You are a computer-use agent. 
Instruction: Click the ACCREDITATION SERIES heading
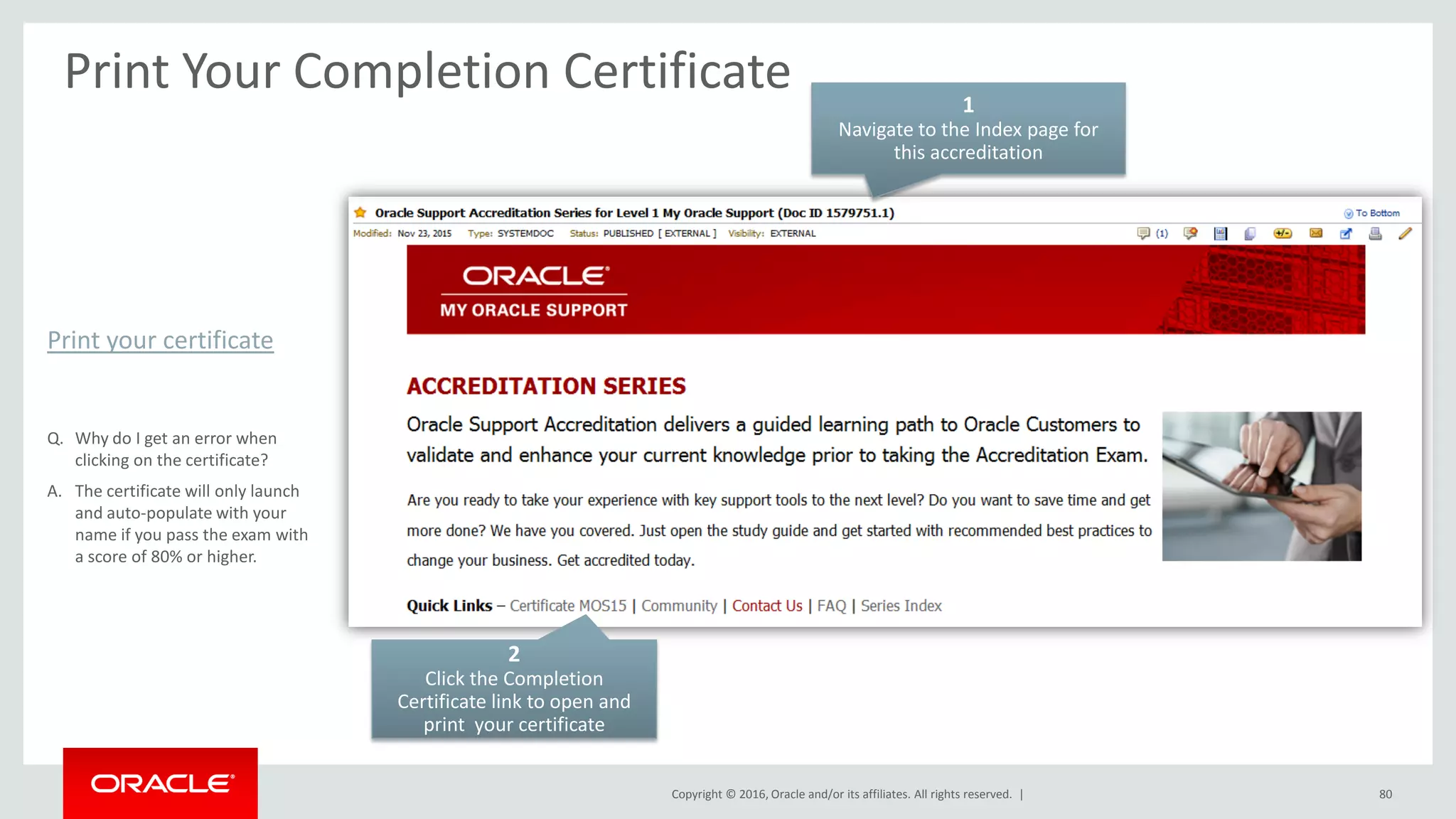tap(546, 386)
